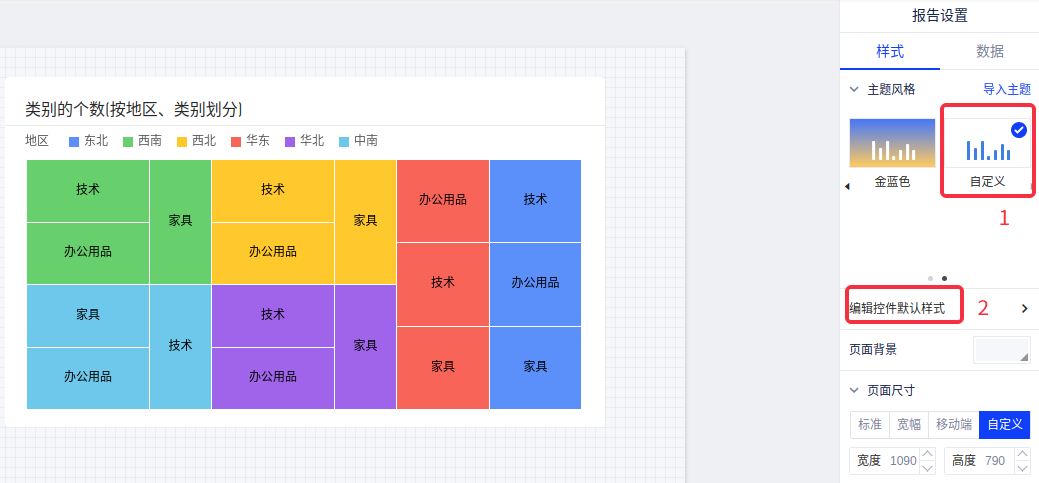The image size is (1039, 483).
Task: Click the blue checkmark on 自定义 theme
Action: (x=1019, y=130)
